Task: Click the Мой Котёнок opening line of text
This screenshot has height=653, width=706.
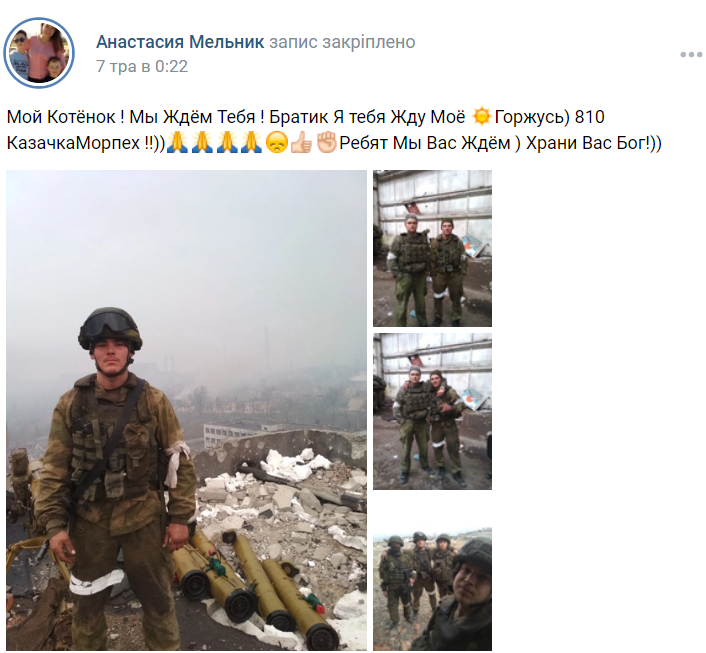Action: pos(65,117)
